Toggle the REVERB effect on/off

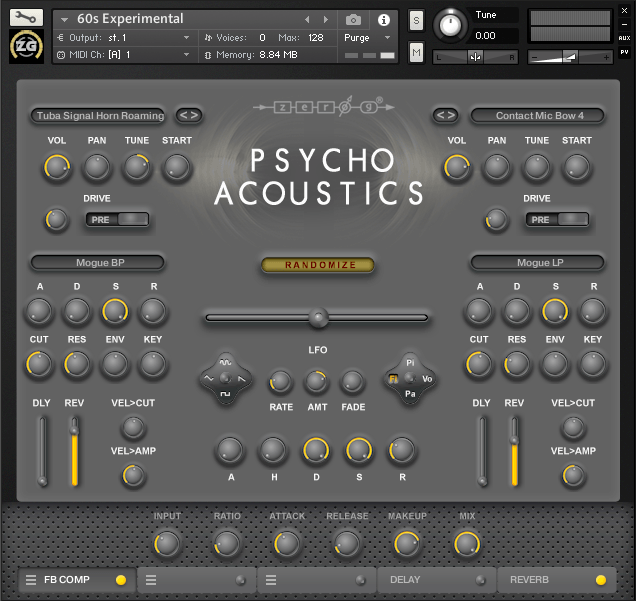click(601, 580)
